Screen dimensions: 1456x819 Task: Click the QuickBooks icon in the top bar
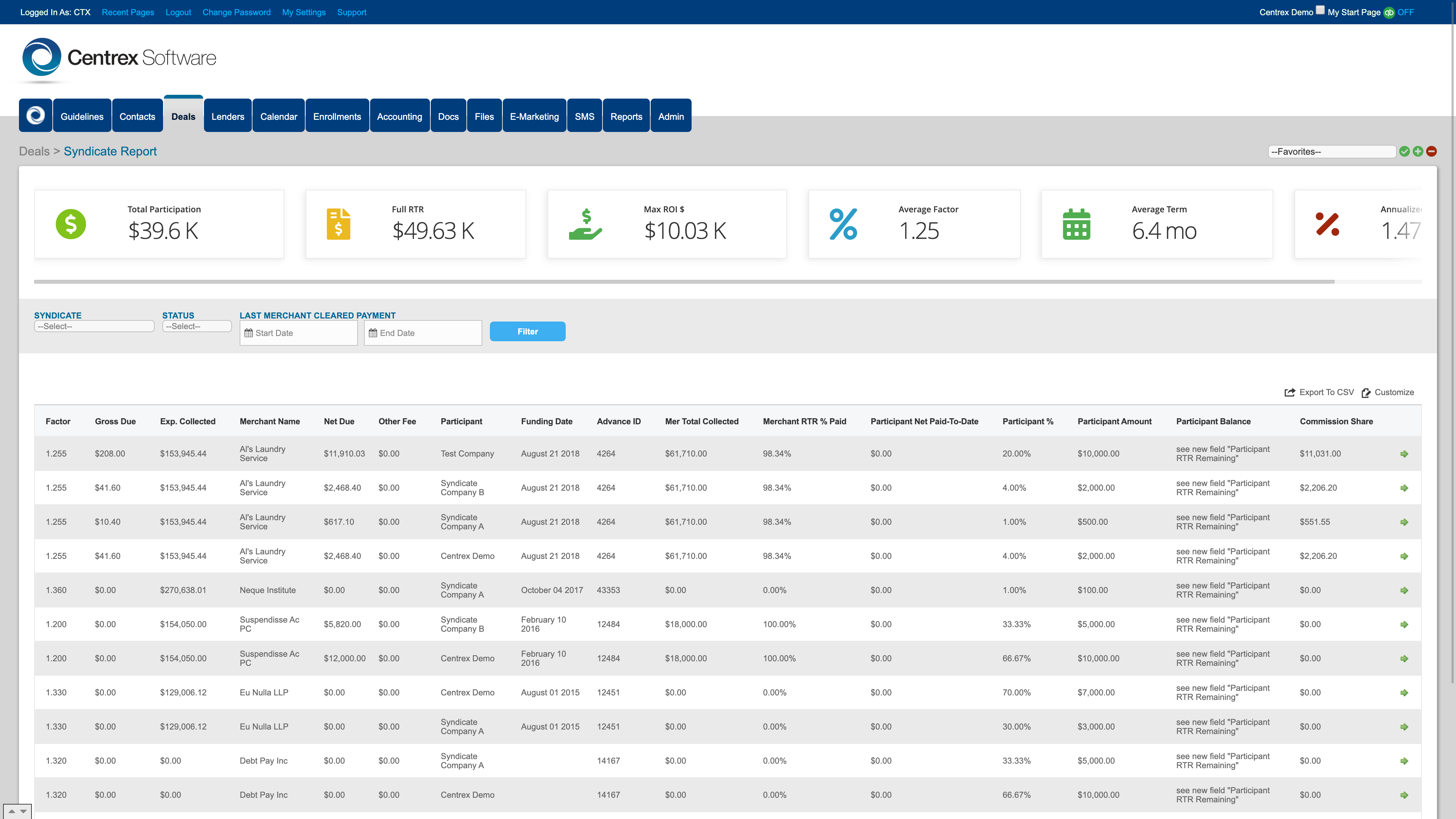coord(1390,12)
